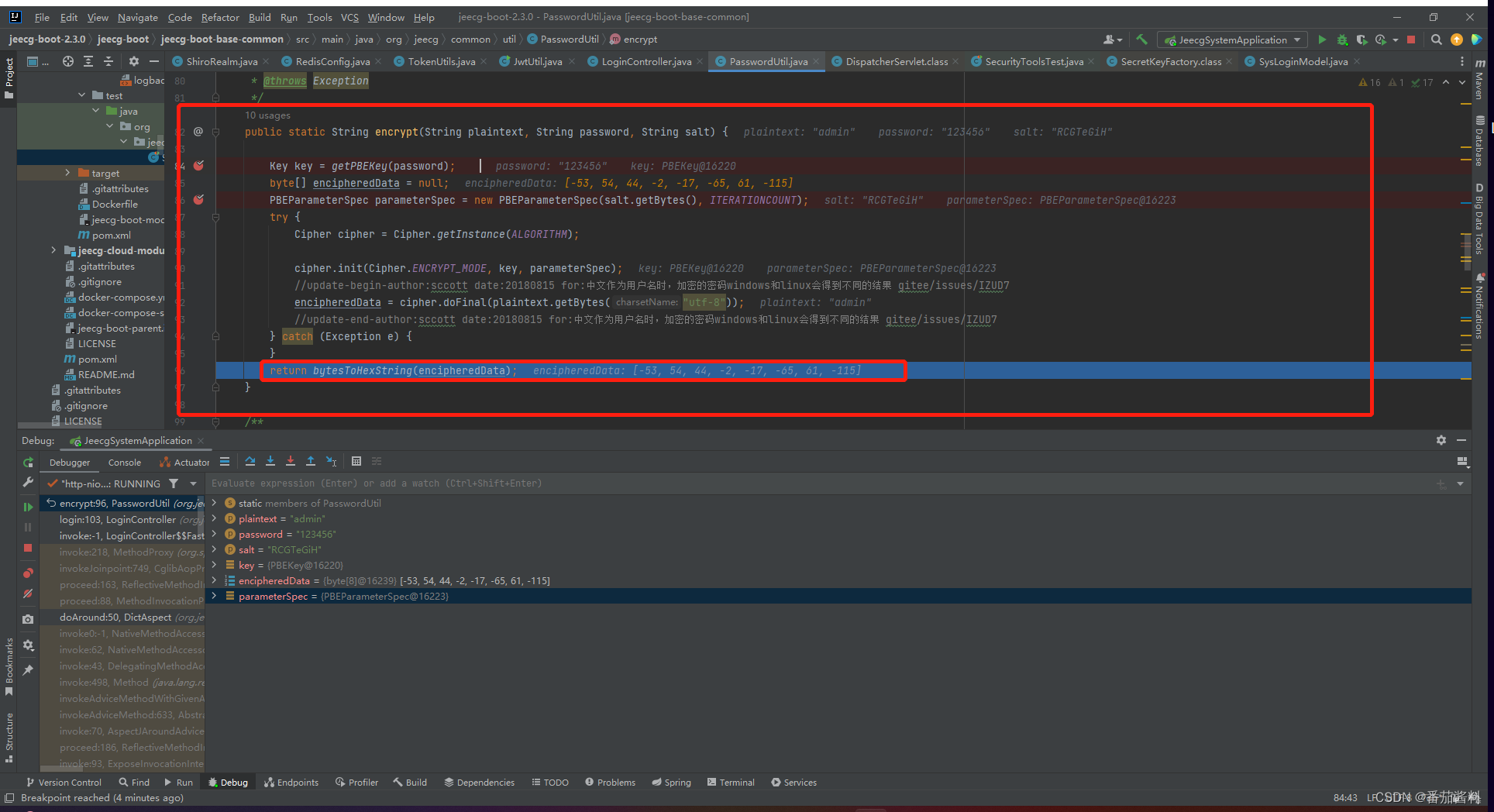
Task: Hide the Project tool window with the minus icon
Action: (x=154, y=61)
